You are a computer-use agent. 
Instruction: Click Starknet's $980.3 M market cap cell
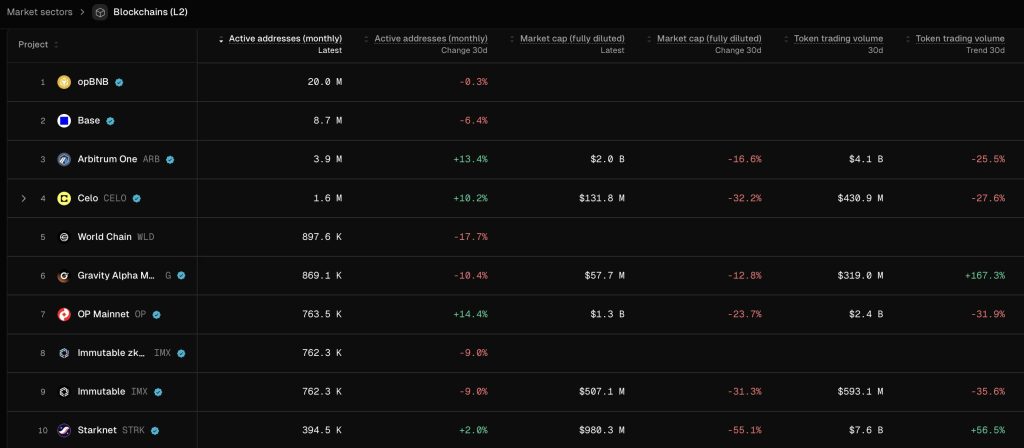pos(601,430)
